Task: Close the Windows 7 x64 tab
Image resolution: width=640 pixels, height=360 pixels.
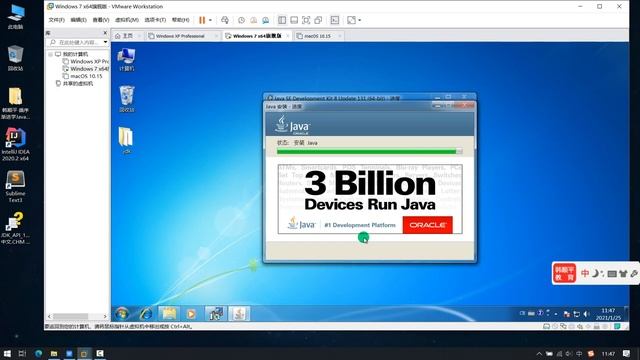Action: (288, 36)
